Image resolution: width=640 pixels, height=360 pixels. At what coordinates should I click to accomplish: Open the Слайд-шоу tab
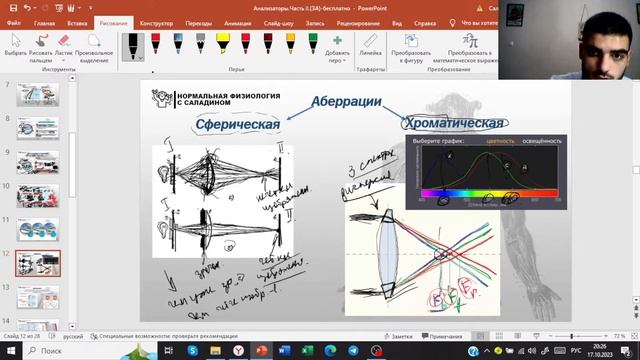[x=278, y=23]
